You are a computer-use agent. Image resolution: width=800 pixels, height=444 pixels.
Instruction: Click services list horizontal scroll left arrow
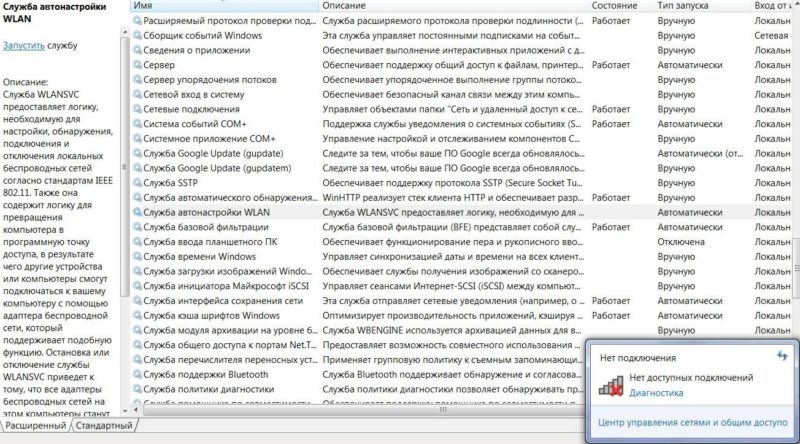click(x=136, y=409)
